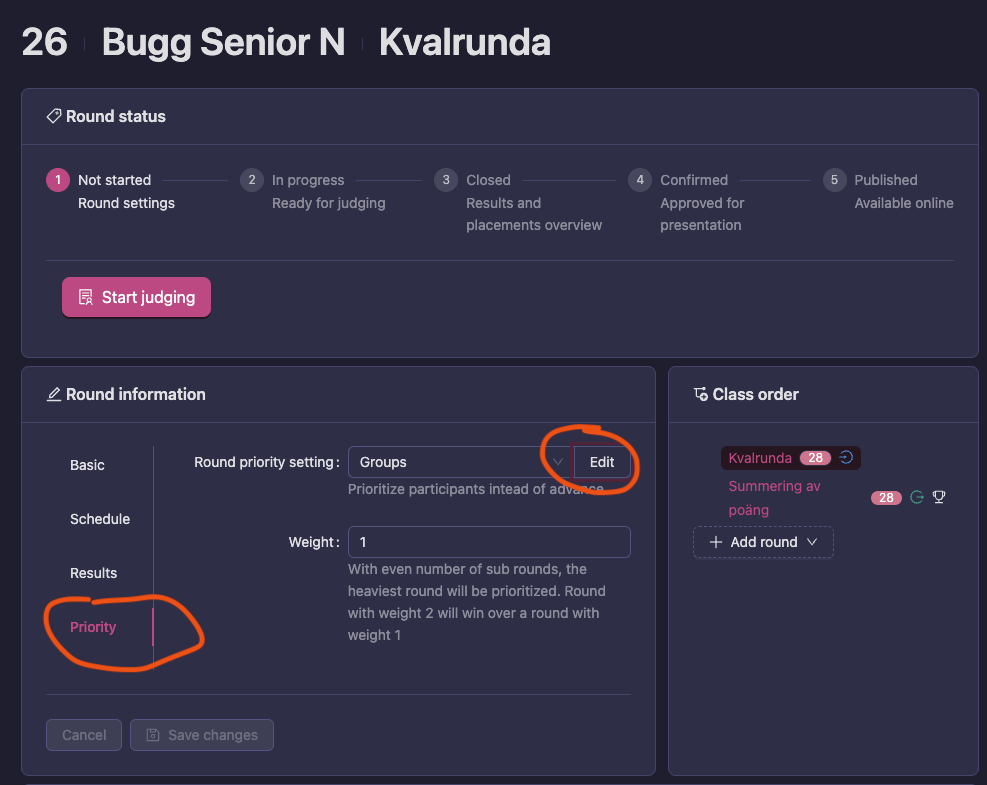Click the green logout icon beside Summering av poäng
The width and height of the screenshot is (987, 785).
tap(916, 497)
